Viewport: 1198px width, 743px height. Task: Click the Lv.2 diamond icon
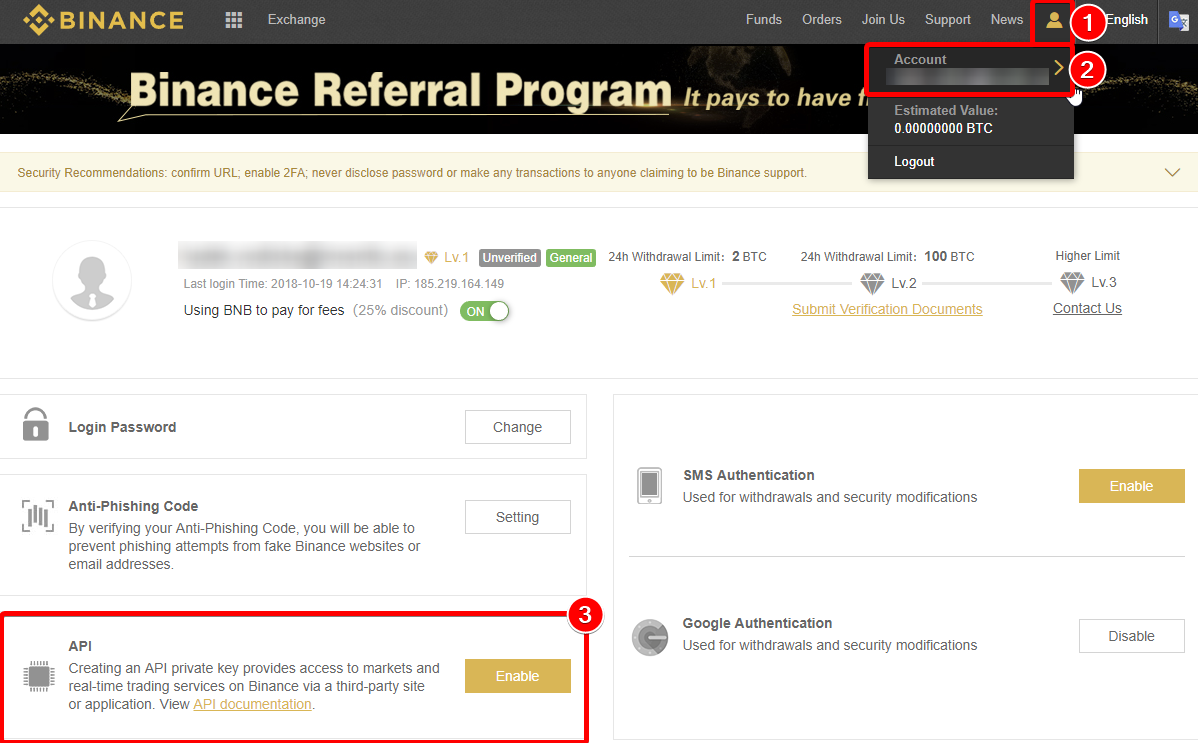pyautogui.click(x=873, y=284)
